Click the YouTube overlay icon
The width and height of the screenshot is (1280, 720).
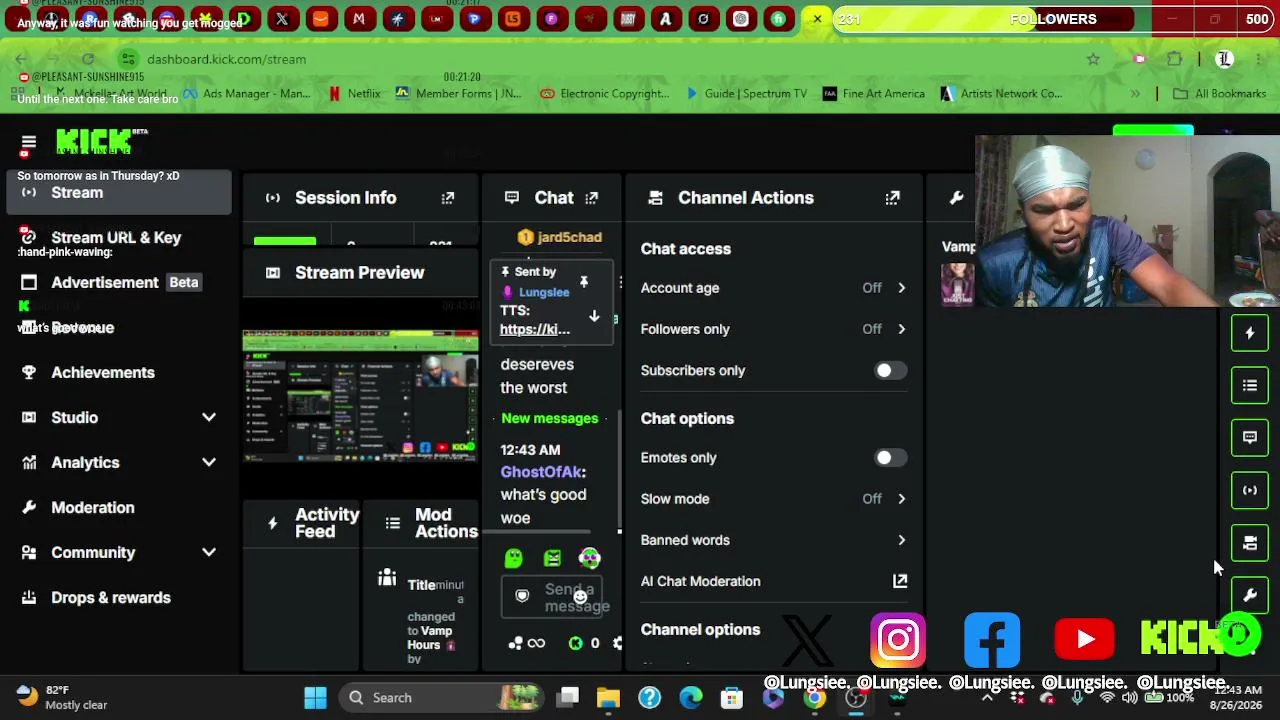1085,640
